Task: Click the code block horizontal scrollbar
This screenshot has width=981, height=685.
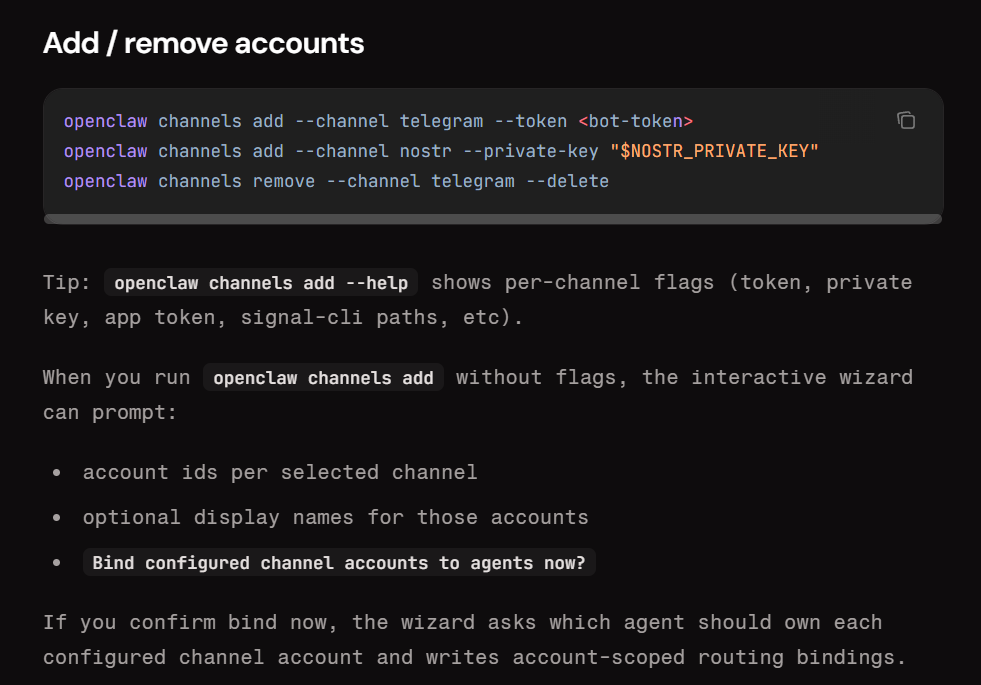Action: click(493, 219)
